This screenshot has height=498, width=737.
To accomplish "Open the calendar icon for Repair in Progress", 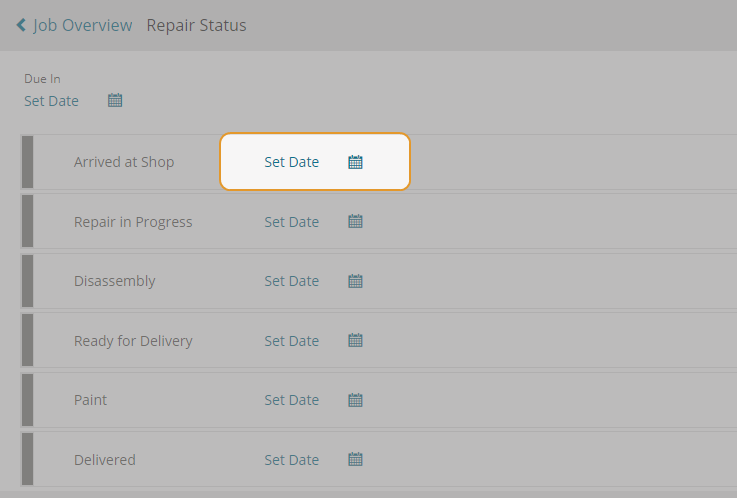I will (x=355, y=221).
